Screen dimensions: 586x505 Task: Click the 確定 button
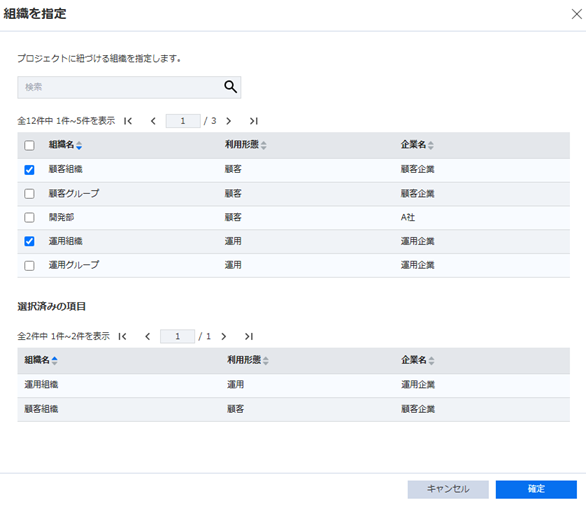click(536, 489)
